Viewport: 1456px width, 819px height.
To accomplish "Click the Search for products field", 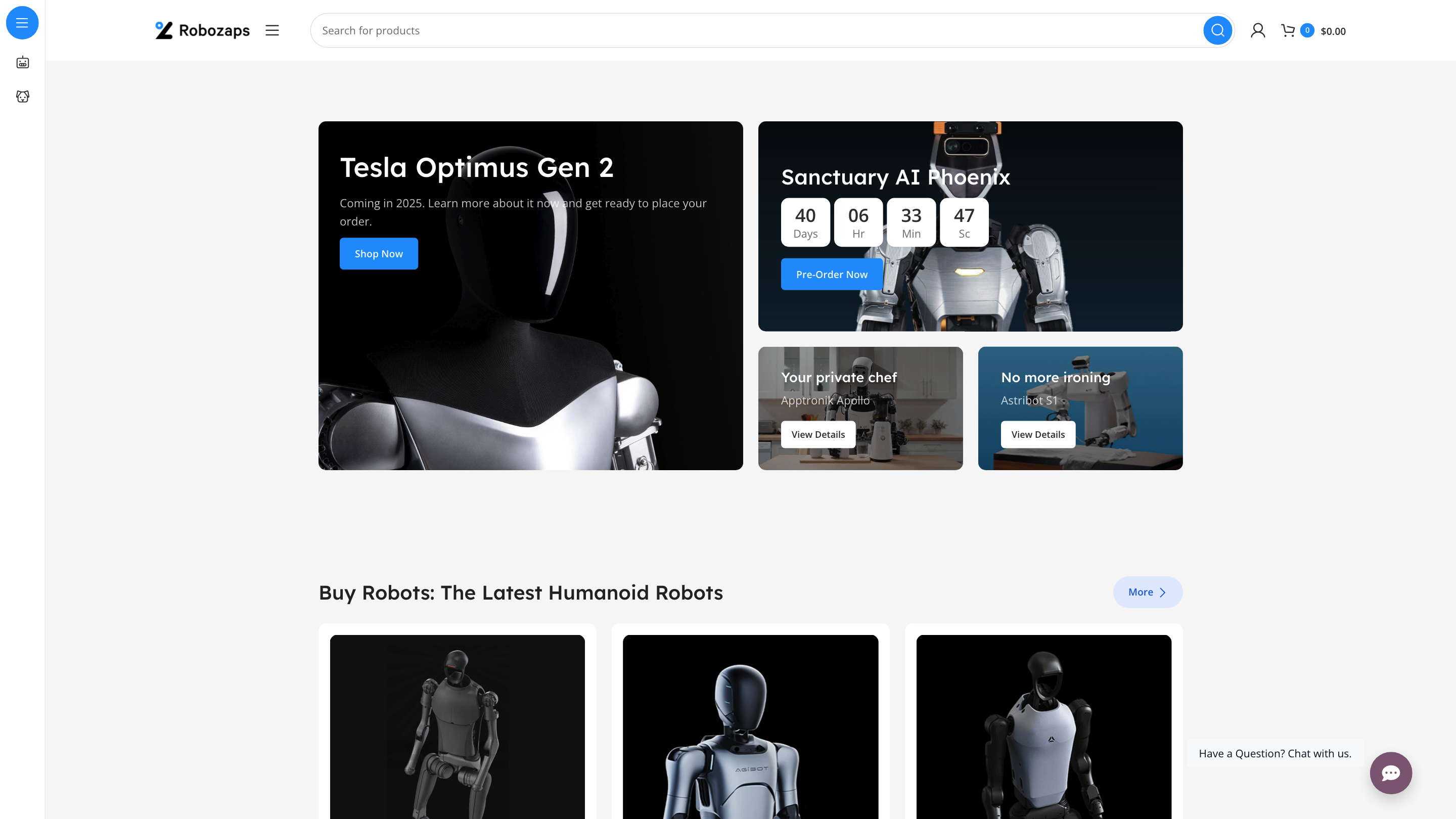I will click(x=757, y=30).
